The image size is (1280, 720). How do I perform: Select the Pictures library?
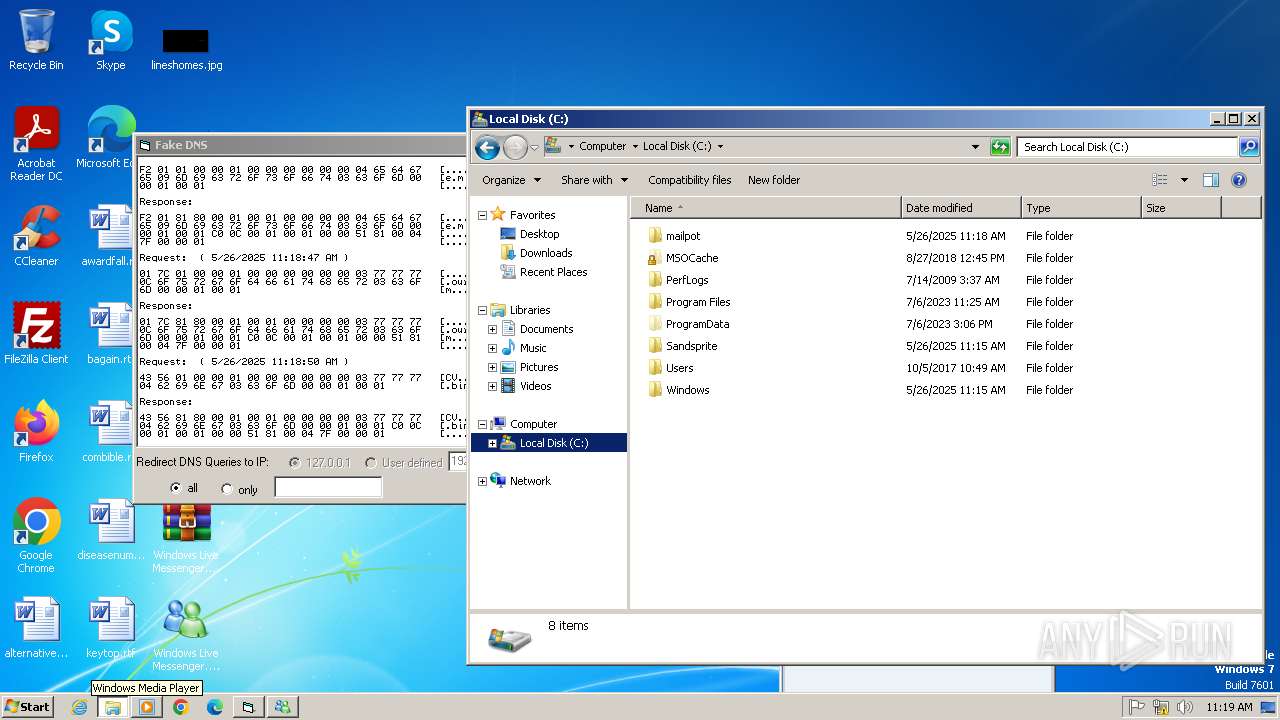pyautogui.click(x=538, y=367)
